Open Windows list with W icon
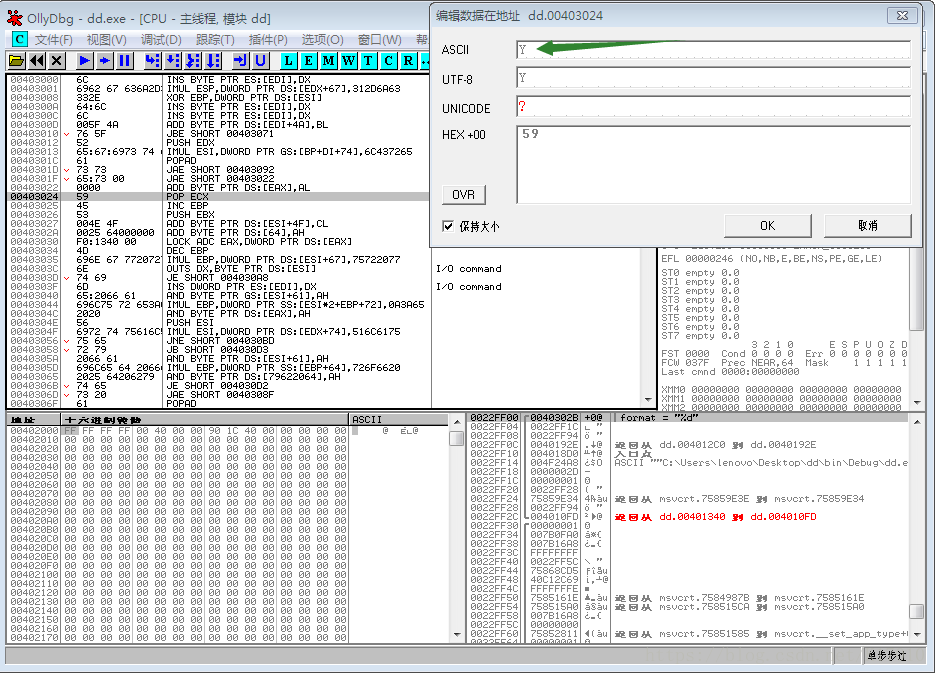 click(349, 60)
